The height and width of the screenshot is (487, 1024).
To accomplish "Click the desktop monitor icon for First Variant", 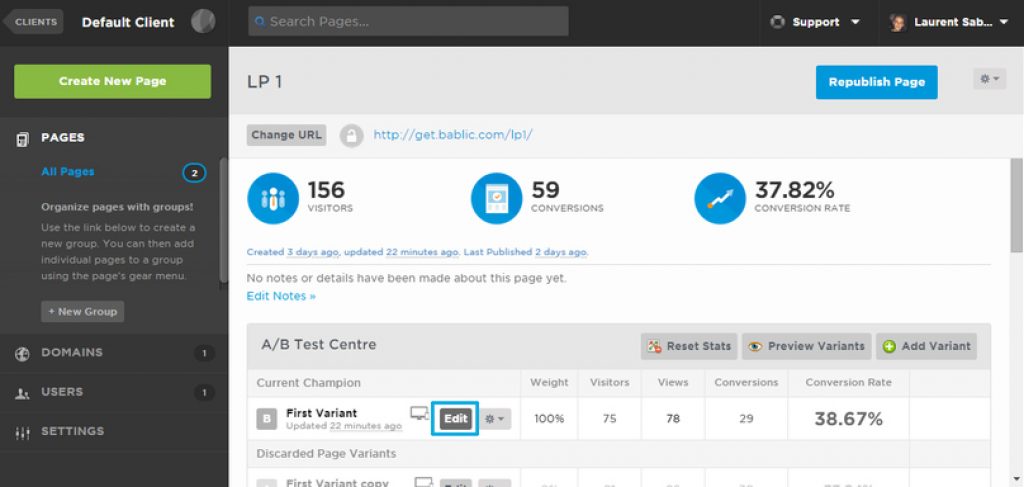I will point(419,413).
